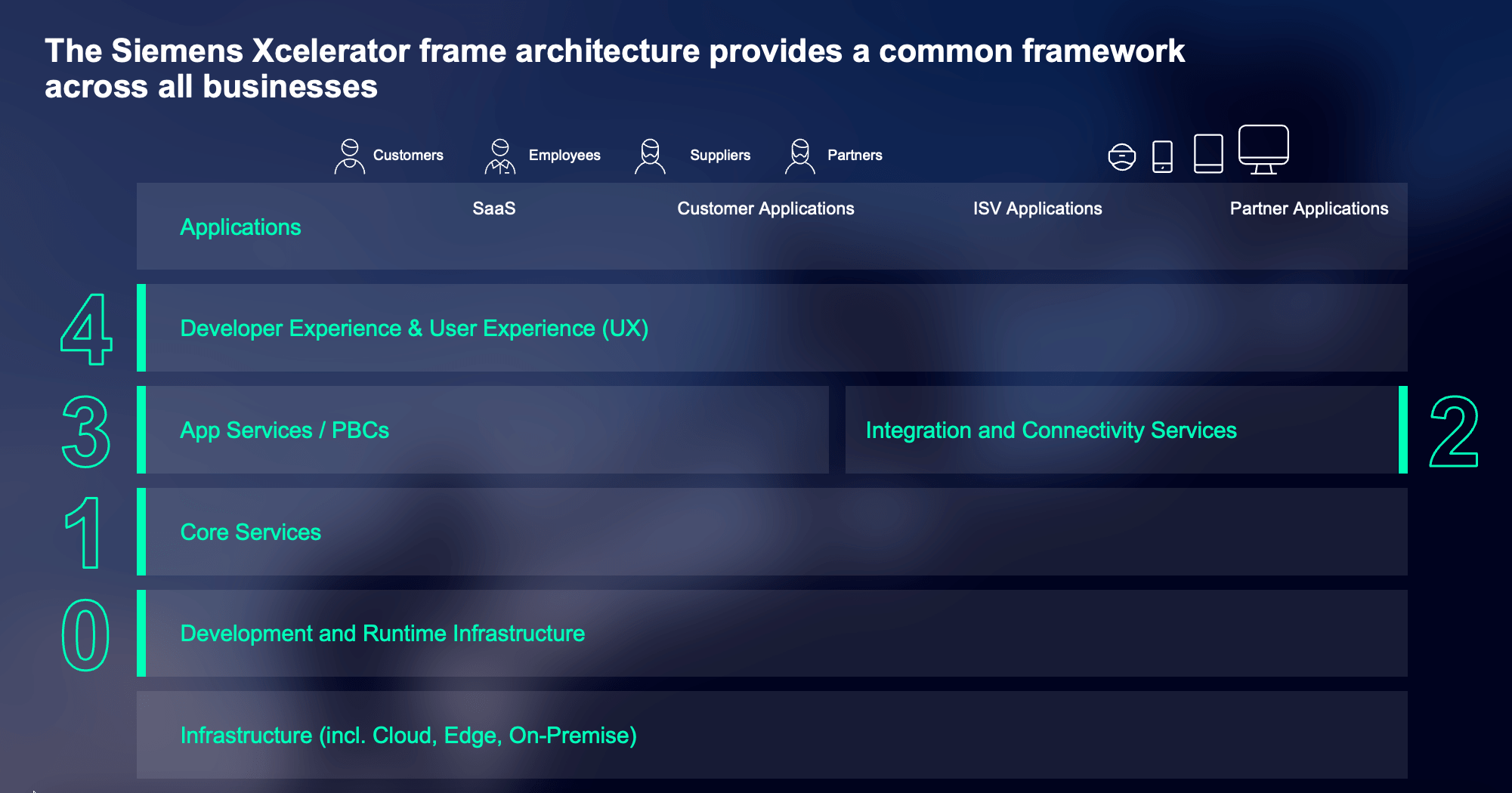Screen dimensions: 1512x793
Task: Click the outlined layer number 4
Action: [86, 329]
